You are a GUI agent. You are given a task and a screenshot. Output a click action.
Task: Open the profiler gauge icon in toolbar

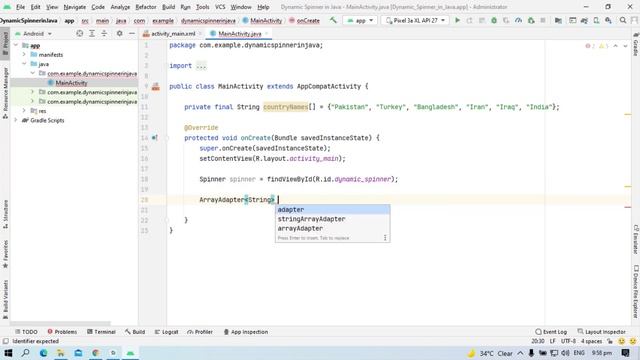coord(518,20)
